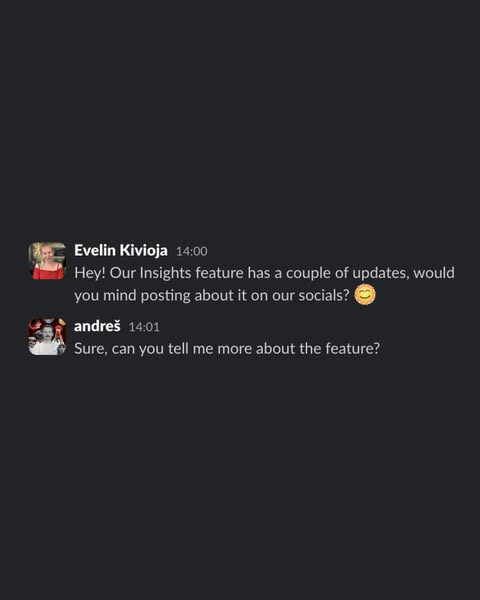The height and width of the screenshot is (600, 480).
Task: Click the word "would" ending the first line
Action: pyautogui.click(x=434, y=273)
